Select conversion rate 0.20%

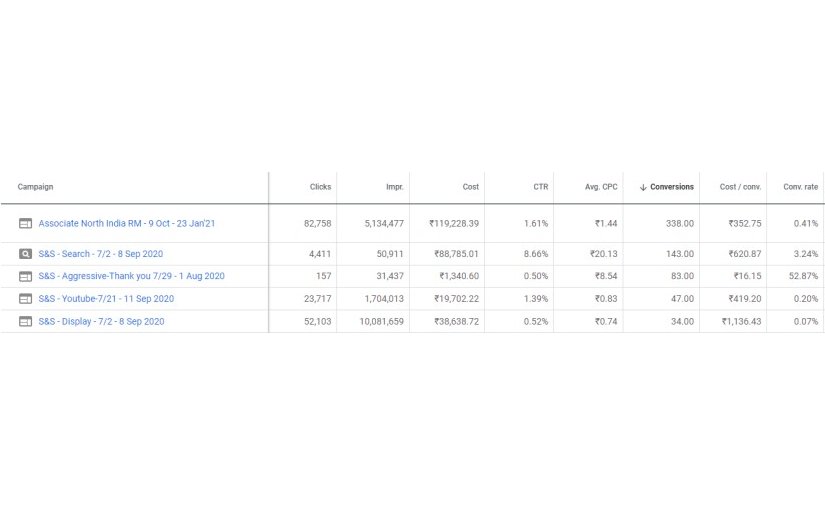click(806, 299)
